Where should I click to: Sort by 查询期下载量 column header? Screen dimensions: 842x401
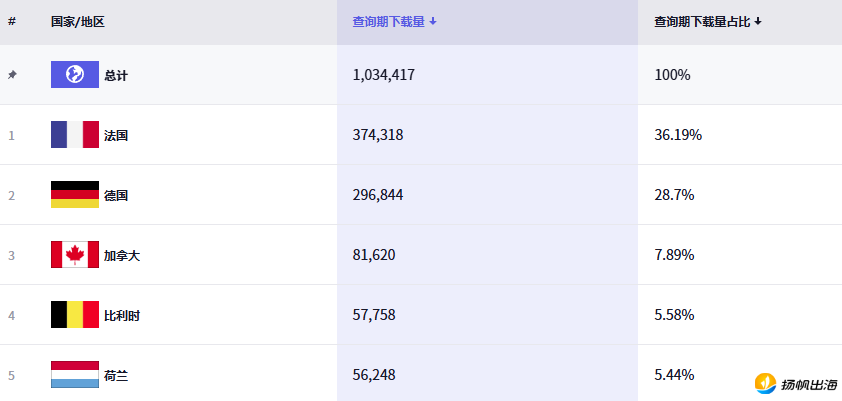click(x=394, y=21)
